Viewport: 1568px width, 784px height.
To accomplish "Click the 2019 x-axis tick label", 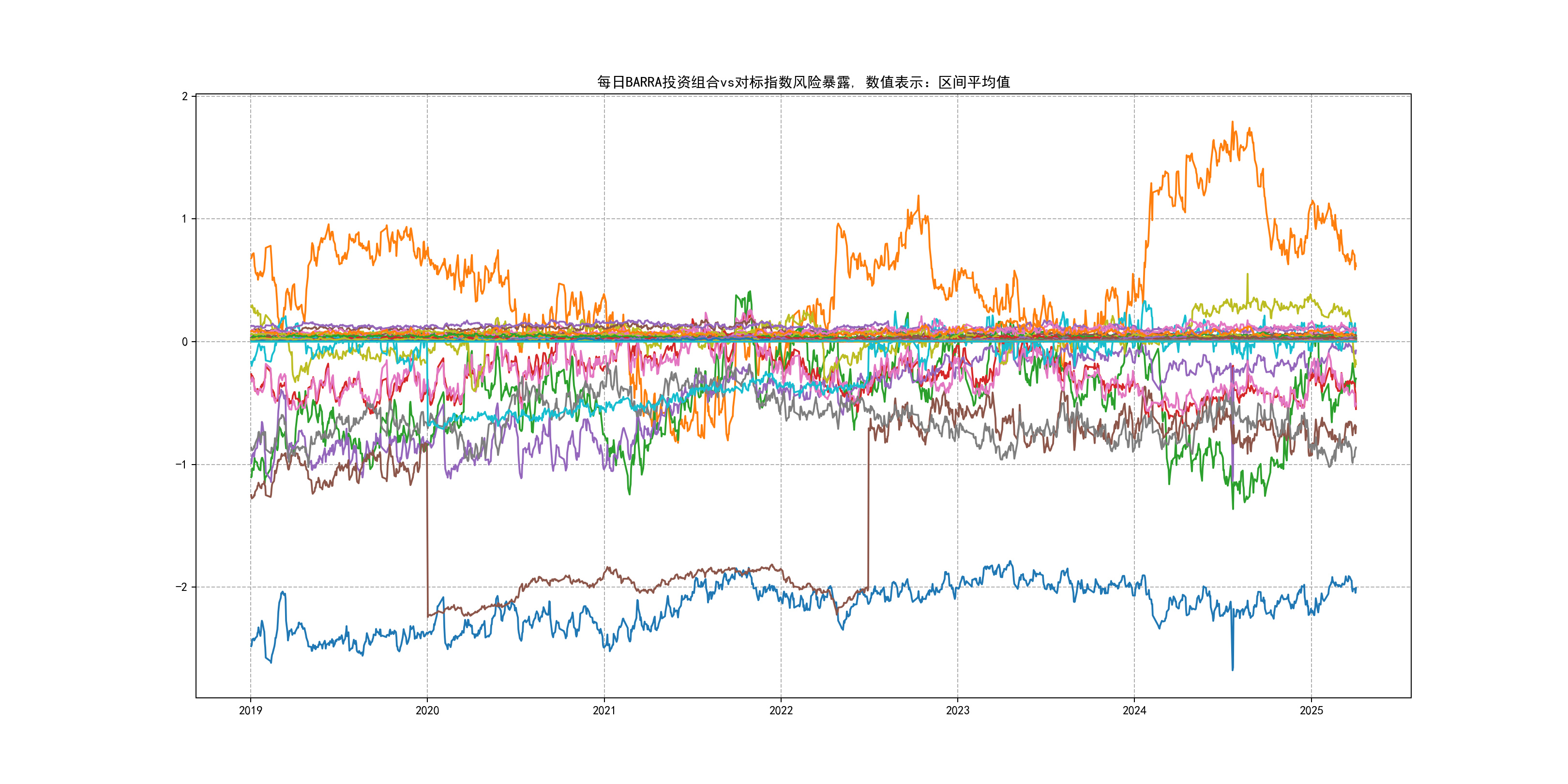I will [250, 710].
